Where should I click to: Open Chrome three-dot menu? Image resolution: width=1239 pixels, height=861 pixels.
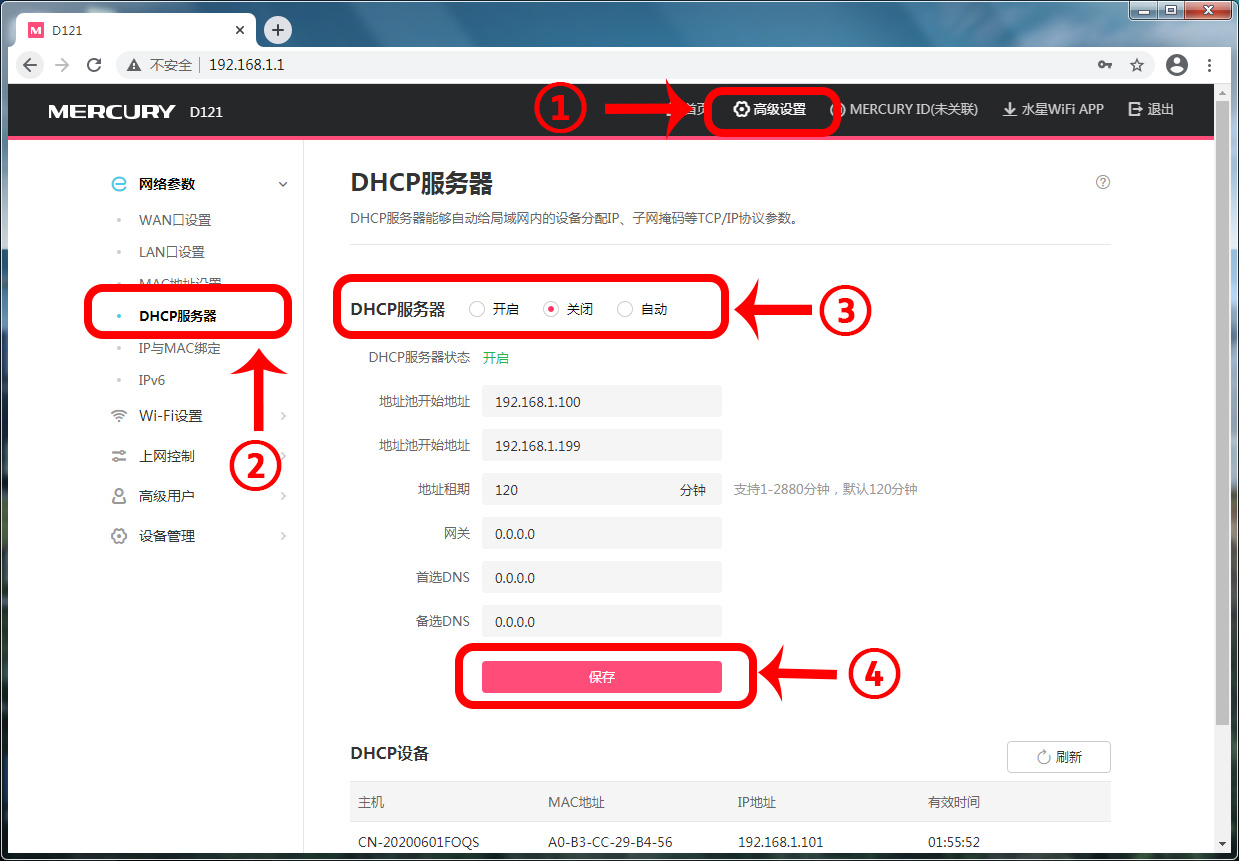click(1210, 65)
